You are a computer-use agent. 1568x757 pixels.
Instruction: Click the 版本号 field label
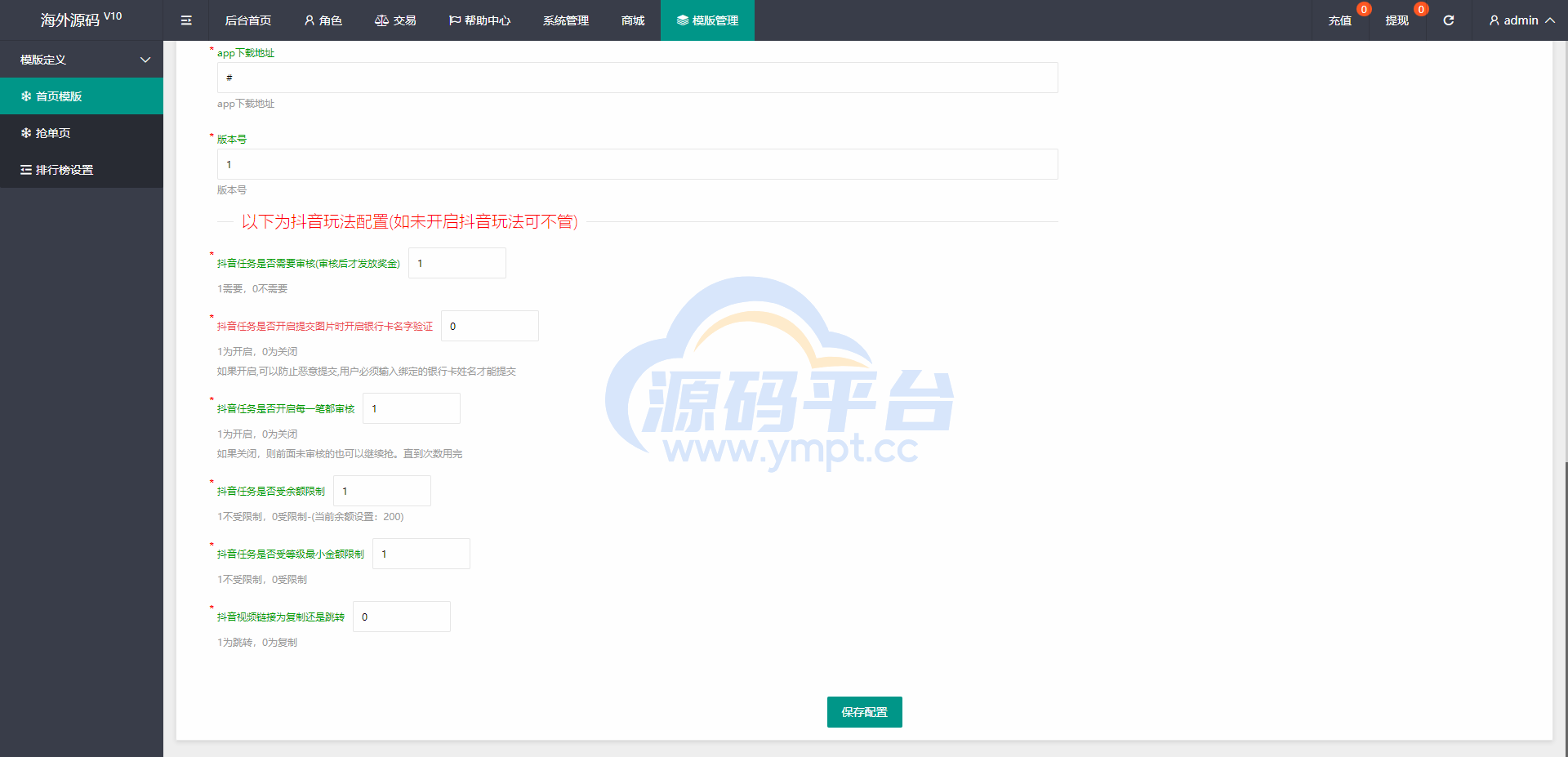tap(232, 140)
